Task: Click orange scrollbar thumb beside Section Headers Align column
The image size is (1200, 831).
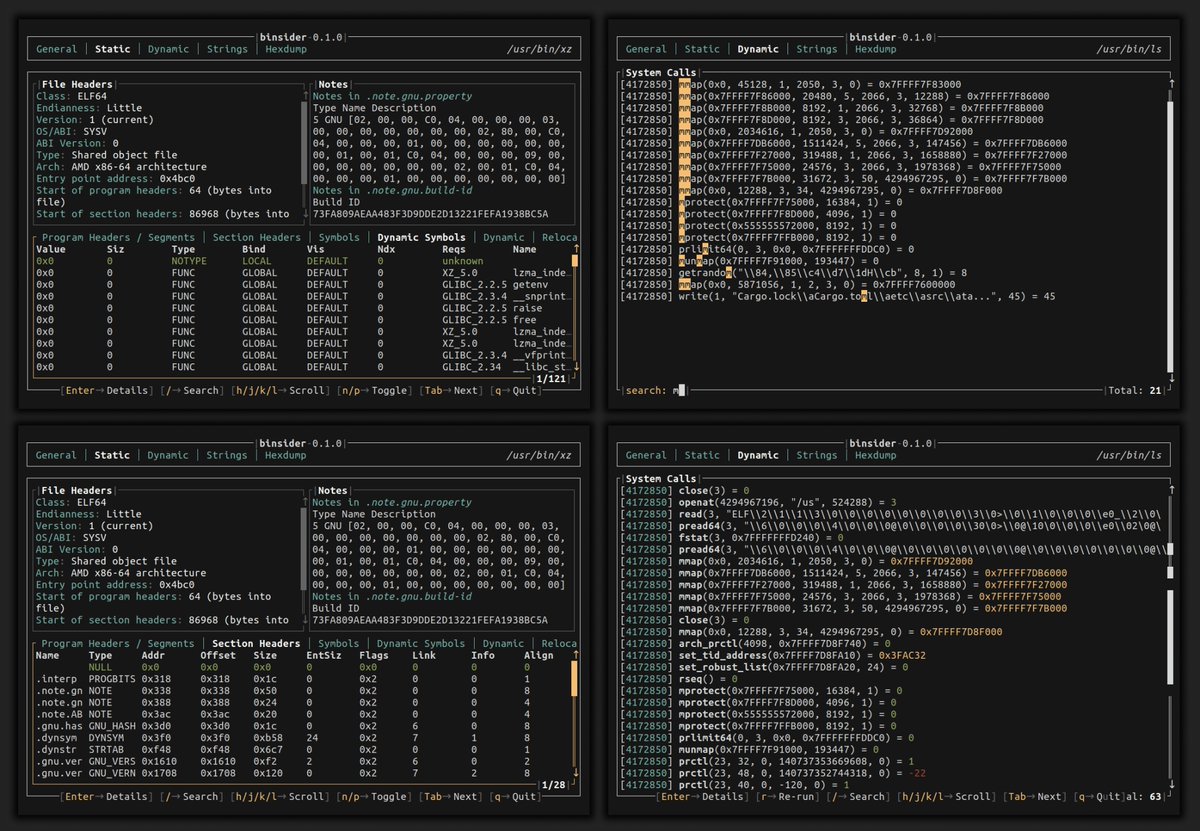Action: tap(574, 677)
